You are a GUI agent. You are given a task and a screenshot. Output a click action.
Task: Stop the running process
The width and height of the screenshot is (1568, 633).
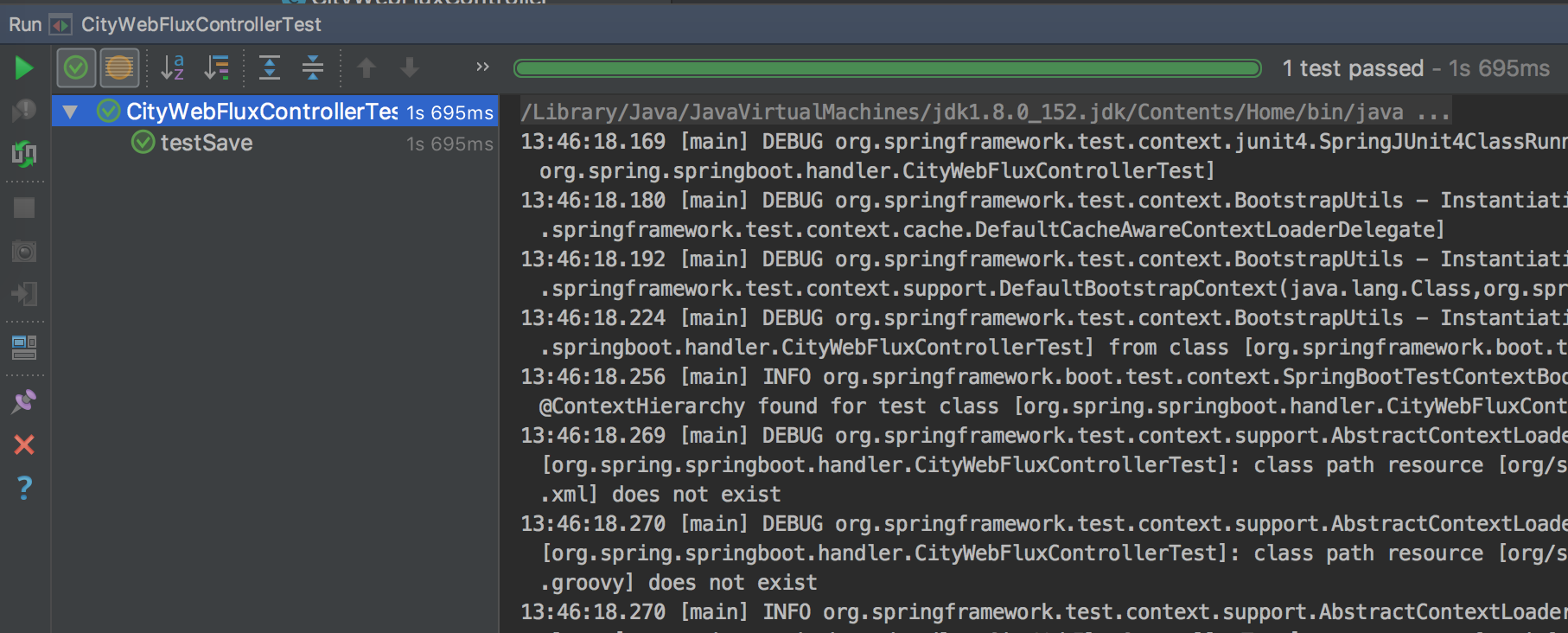point(24,208)
